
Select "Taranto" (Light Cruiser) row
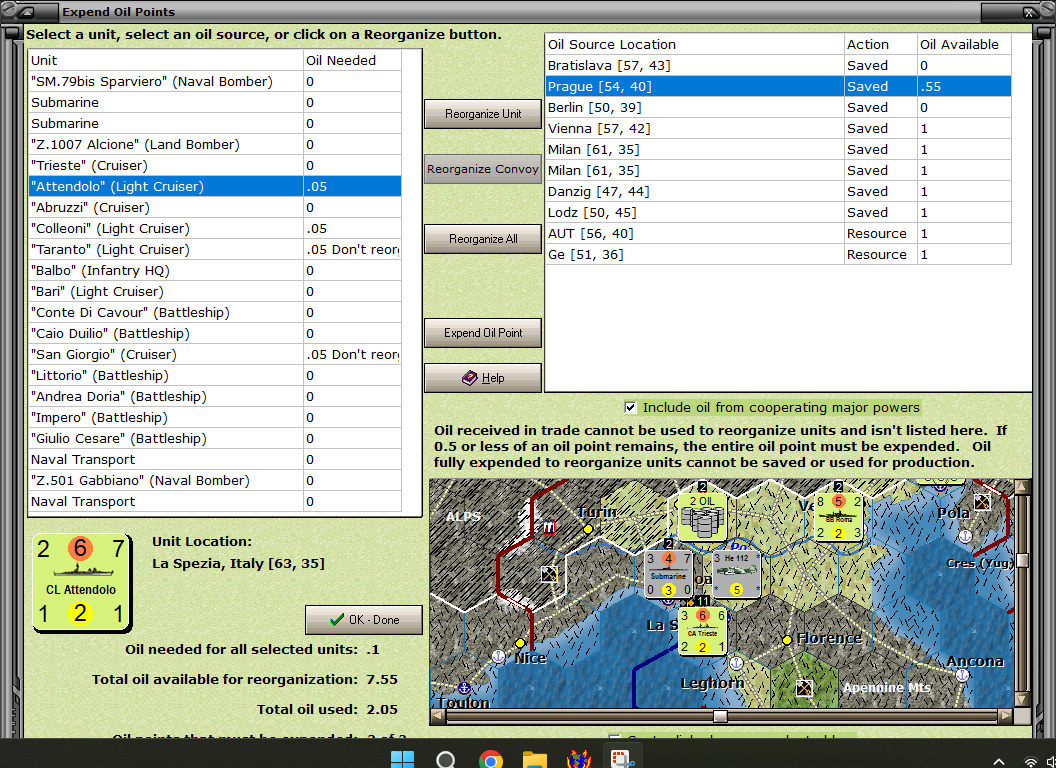(215, 249)
